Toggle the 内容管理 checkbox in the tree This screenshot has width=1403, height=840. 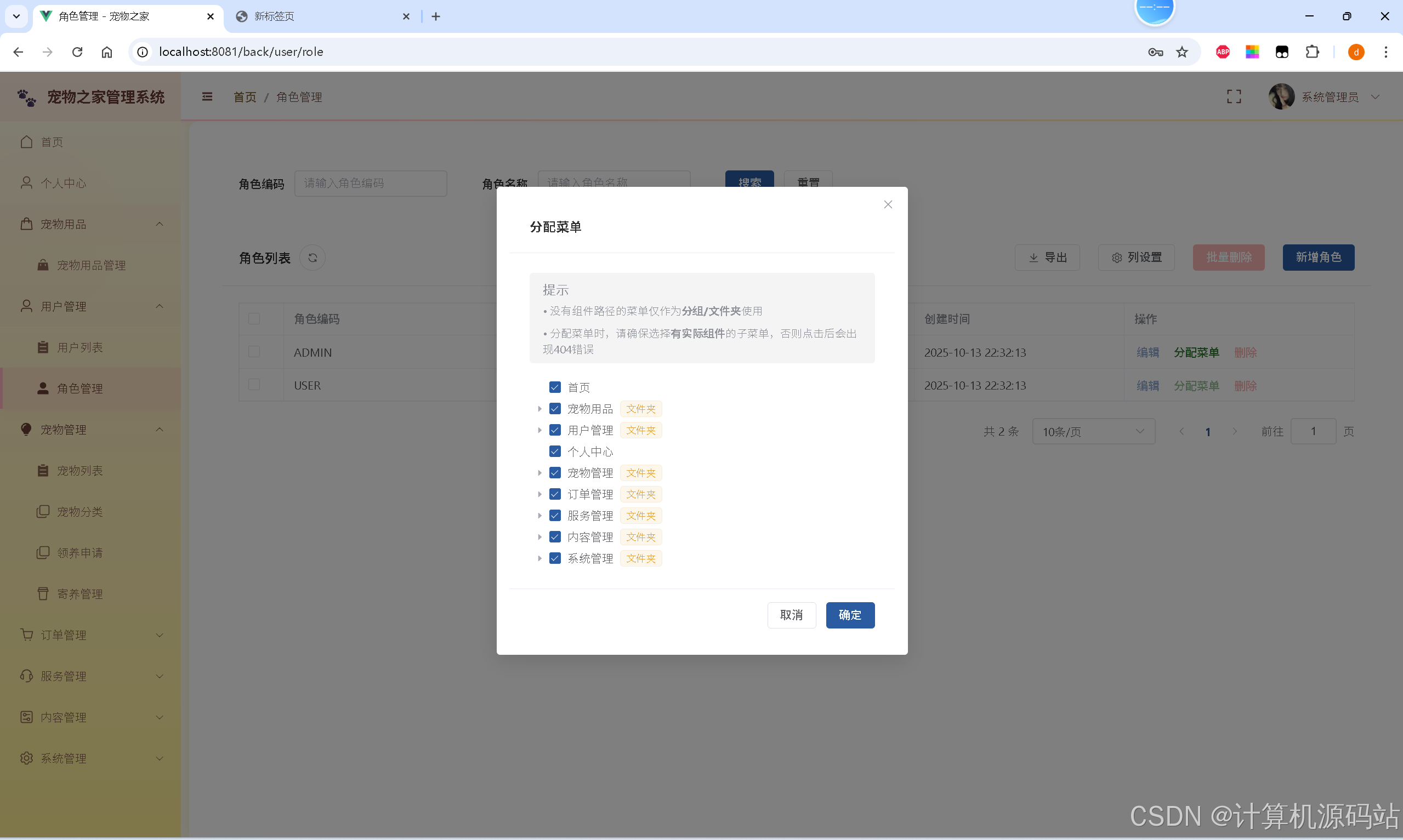pos(555,536)
